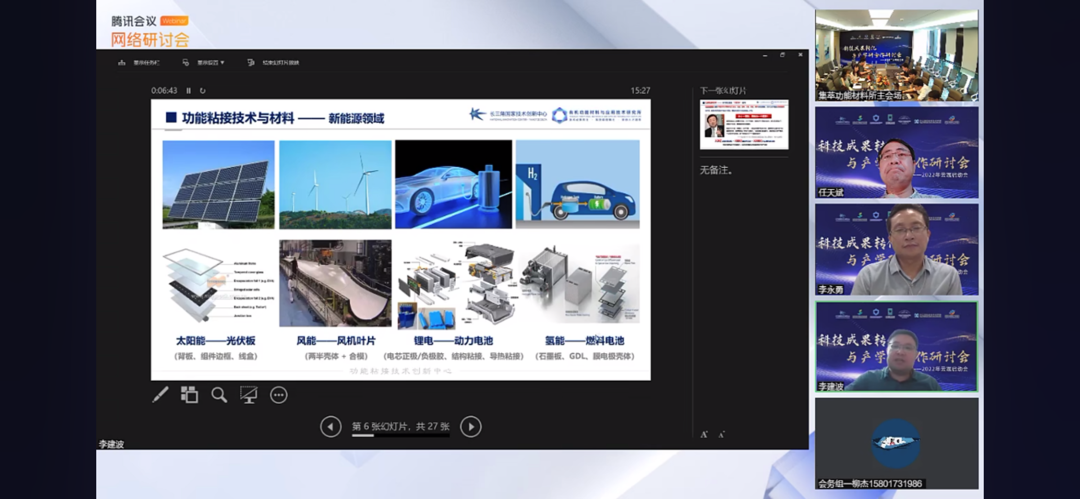
Task: Select the pen and laser pointer tool
Action: click(x=160, y=395)
